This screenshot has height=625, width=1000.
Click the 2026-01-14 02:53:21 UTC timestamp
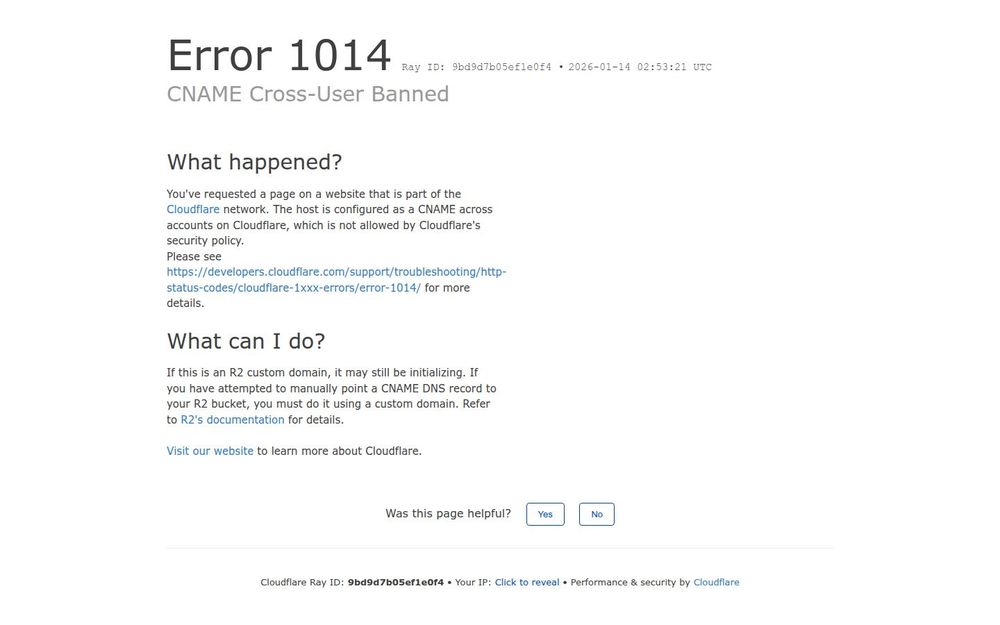point(640,67)
